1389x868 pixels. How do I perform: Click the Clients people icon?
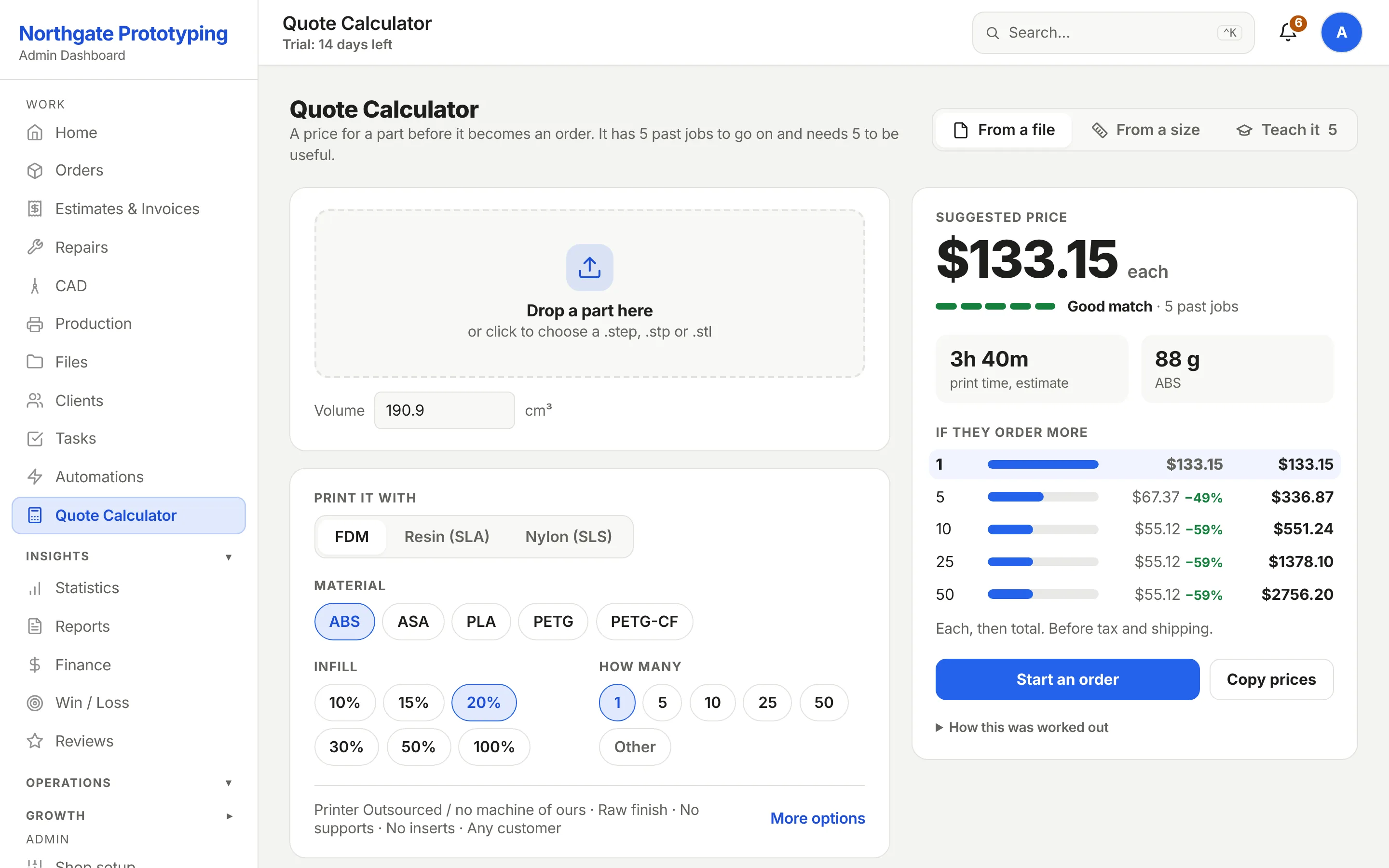(35, 401)
